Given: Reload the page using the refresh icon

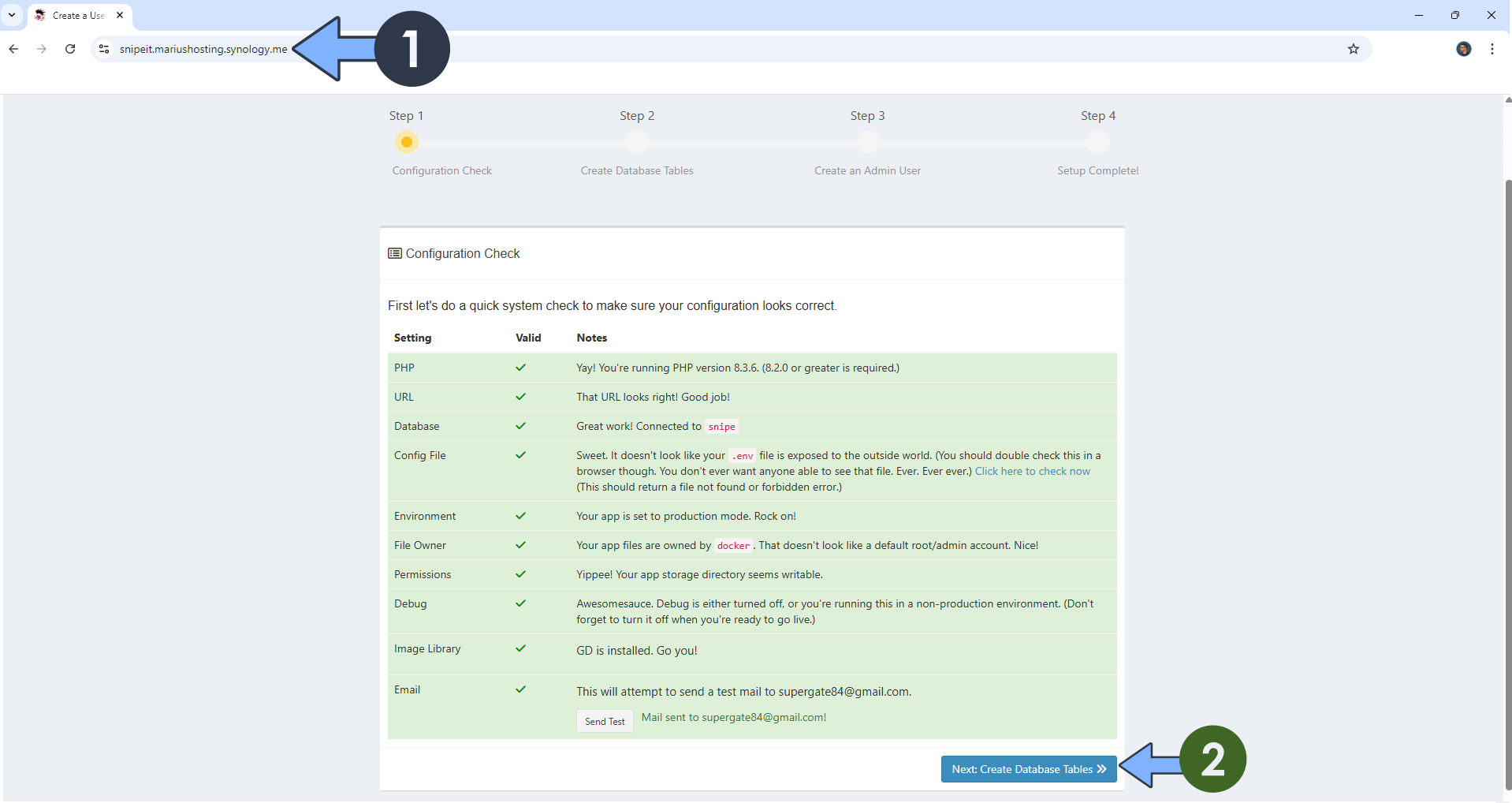Looking at the screenshot, I should [69, 49].
